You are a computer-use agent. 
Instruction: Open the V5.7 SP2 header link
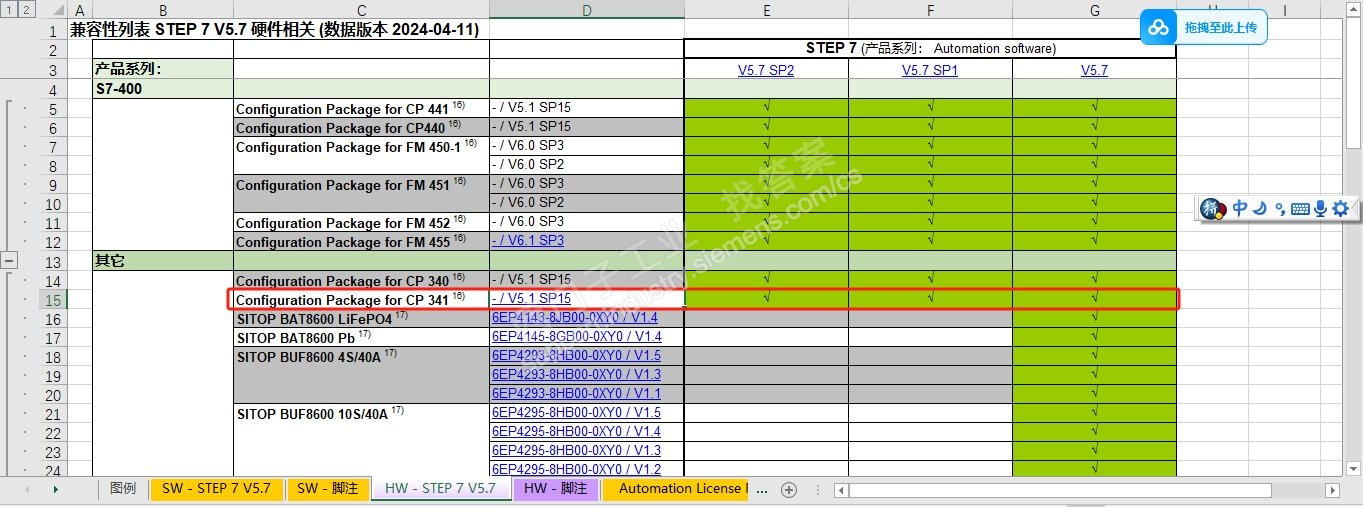pyautogui.click(x=766, y=70)
